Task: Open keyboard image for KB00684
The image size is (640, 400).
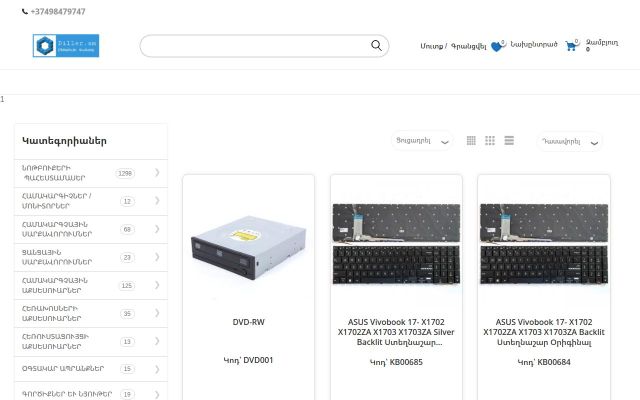Action: pyautogui.click(x=544, y=244)
